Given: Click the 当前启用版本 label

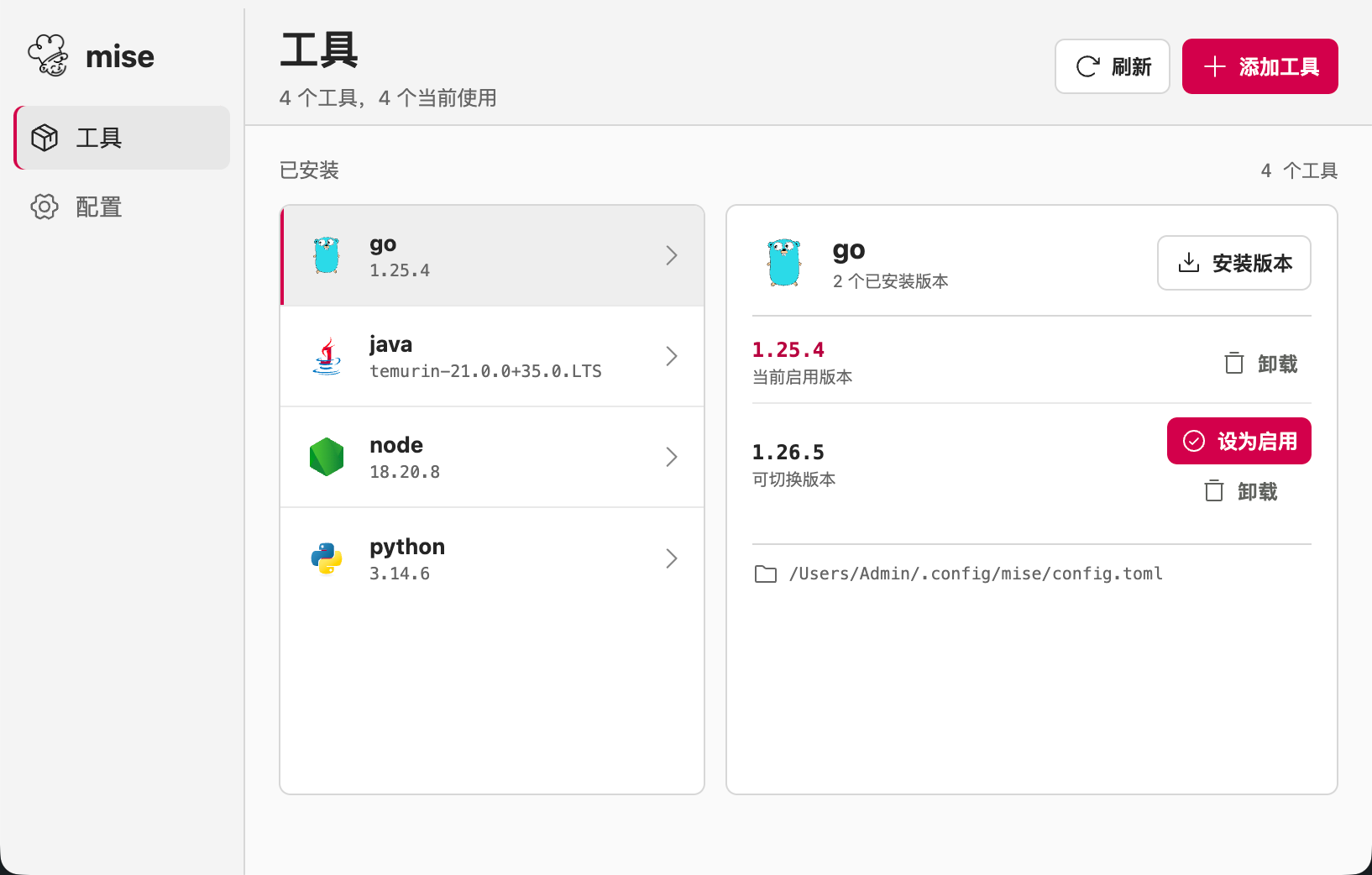Looking at the screenshot, I should [803, 377].
